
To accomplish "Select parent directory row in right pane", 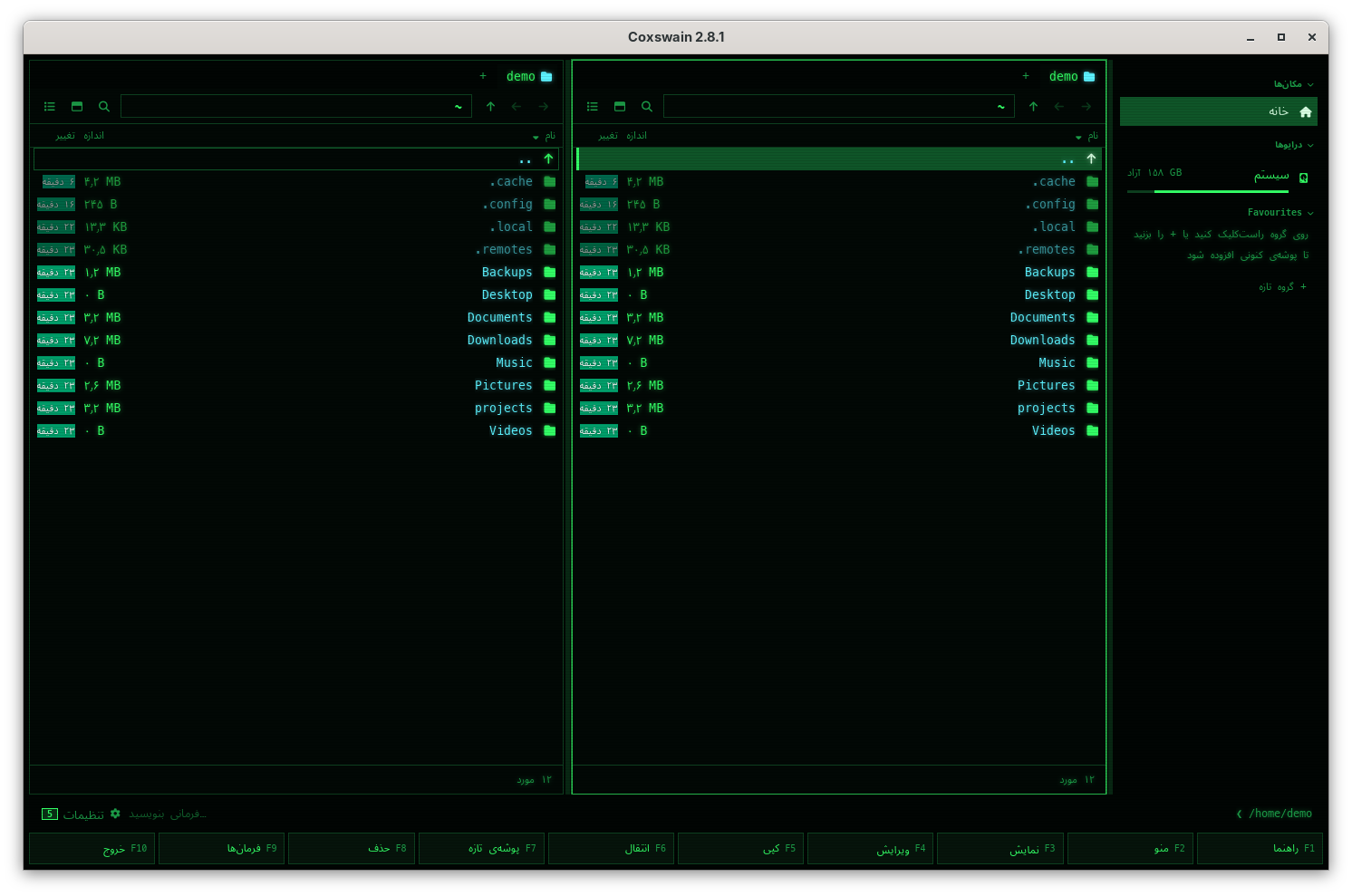I will (839, 159).
